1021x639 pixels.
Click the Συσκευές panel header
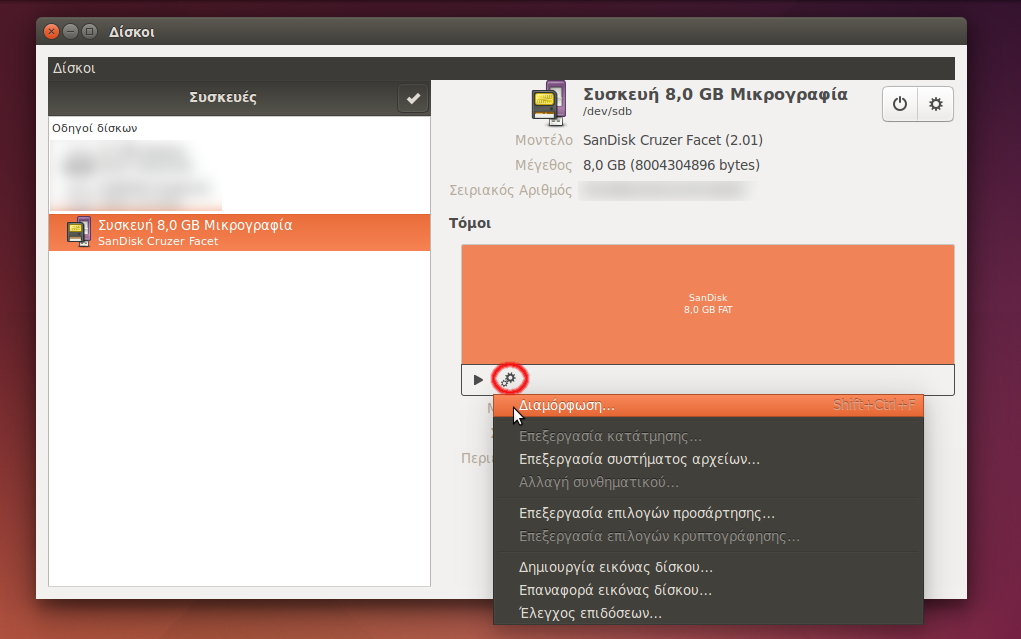[222, 98]
